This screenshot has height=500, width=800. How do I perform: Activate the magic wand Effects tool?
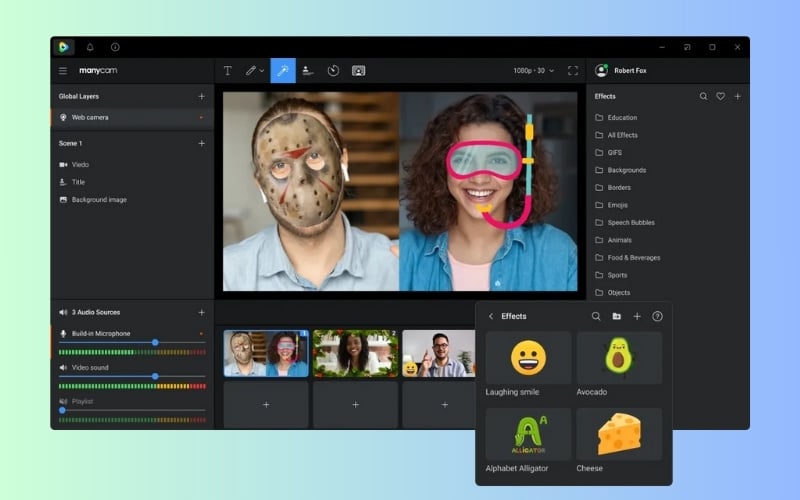coord(283,71)
